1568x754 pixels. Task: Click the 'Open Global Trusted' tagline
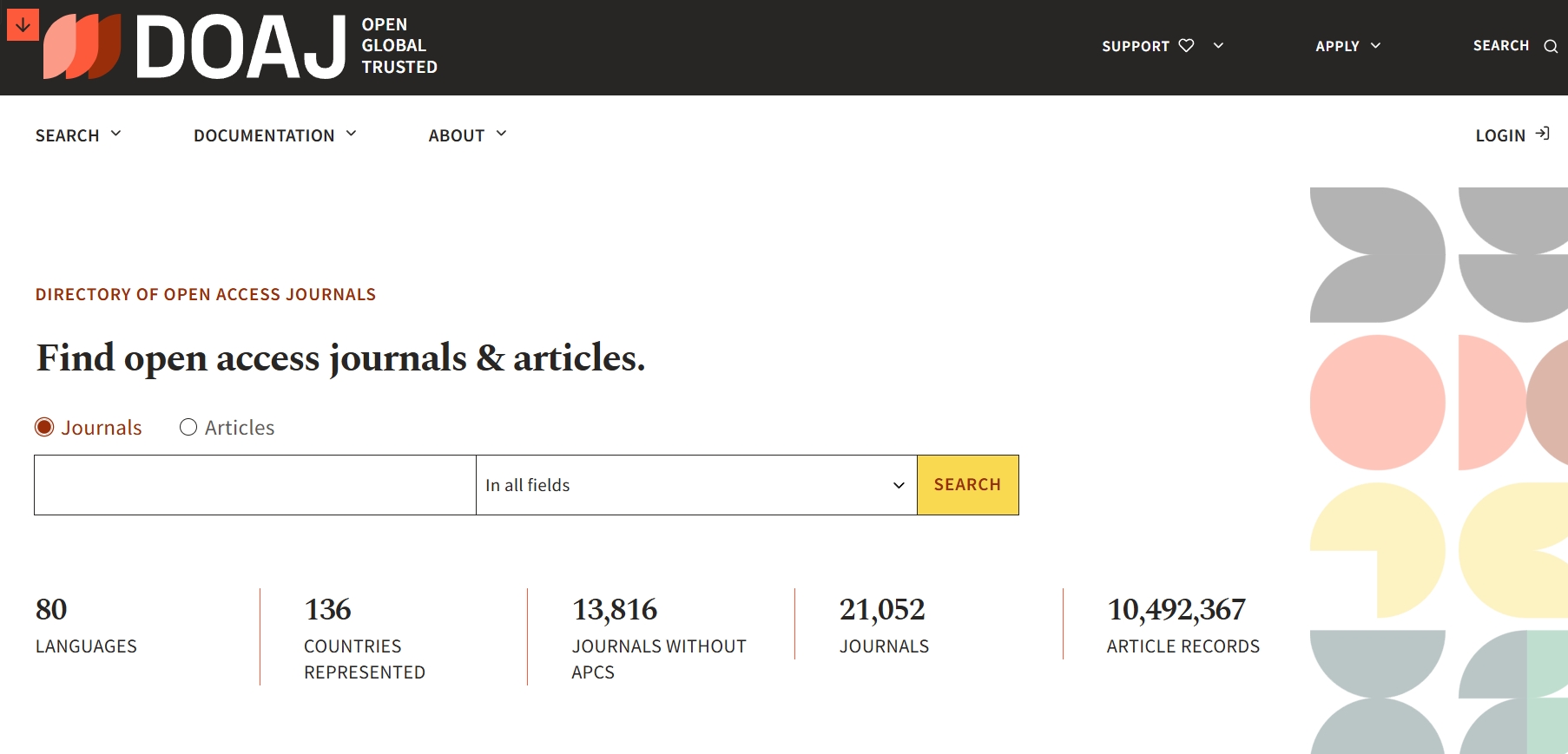pyautogui.click(x=399, y=46)
